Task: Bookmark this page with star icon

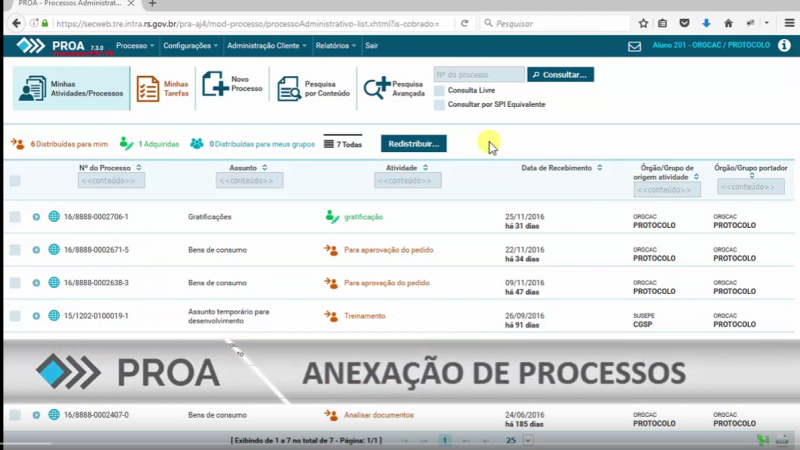Action: [x=643, y=23]
